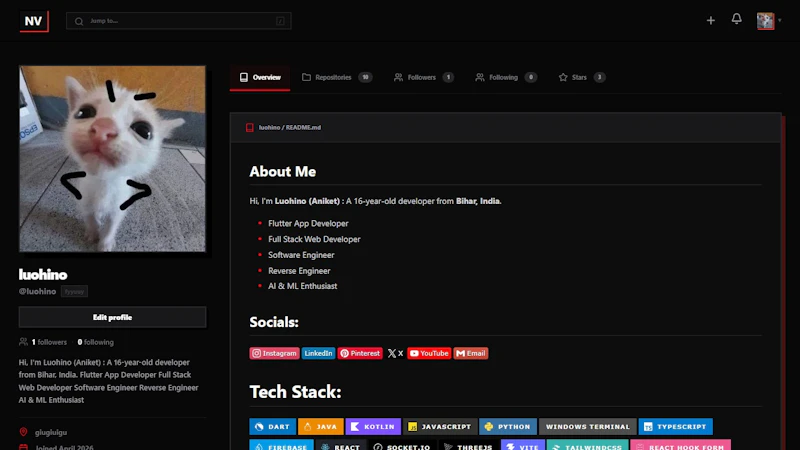The height and width of the screenshot is (450, 800).
Task: Click the plus create-new icon
Action: point(711,20)
